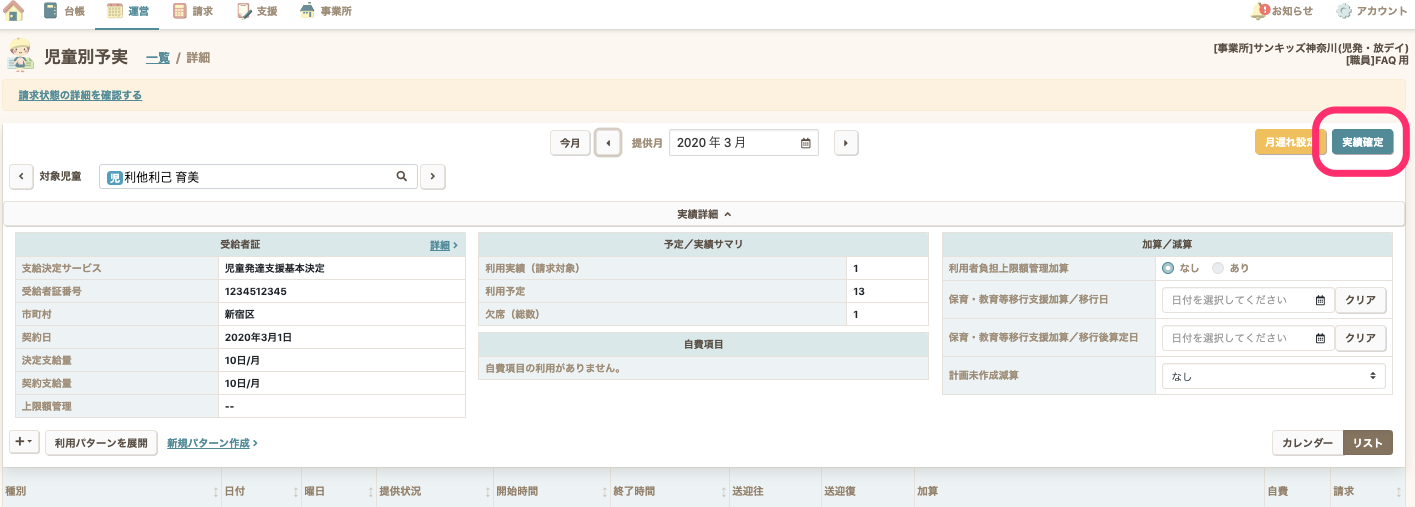Open 請求状態の詳細を確認する link
The width and height of the screenshot is (1415, 507).
(80, 96)
